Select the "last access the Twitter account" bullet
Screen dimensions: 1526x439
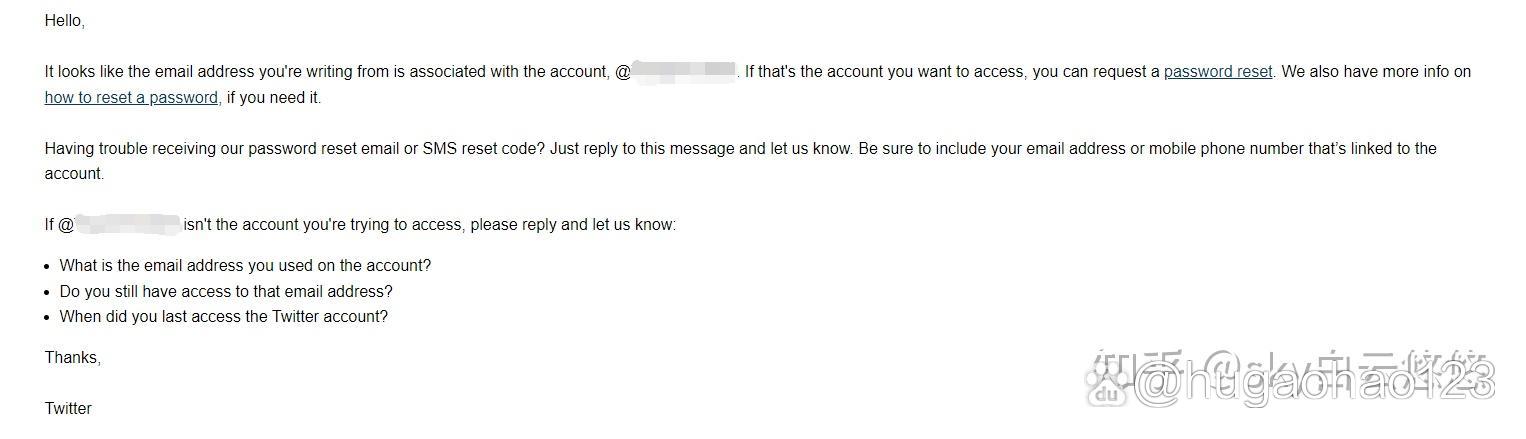(x=223, y=317)
